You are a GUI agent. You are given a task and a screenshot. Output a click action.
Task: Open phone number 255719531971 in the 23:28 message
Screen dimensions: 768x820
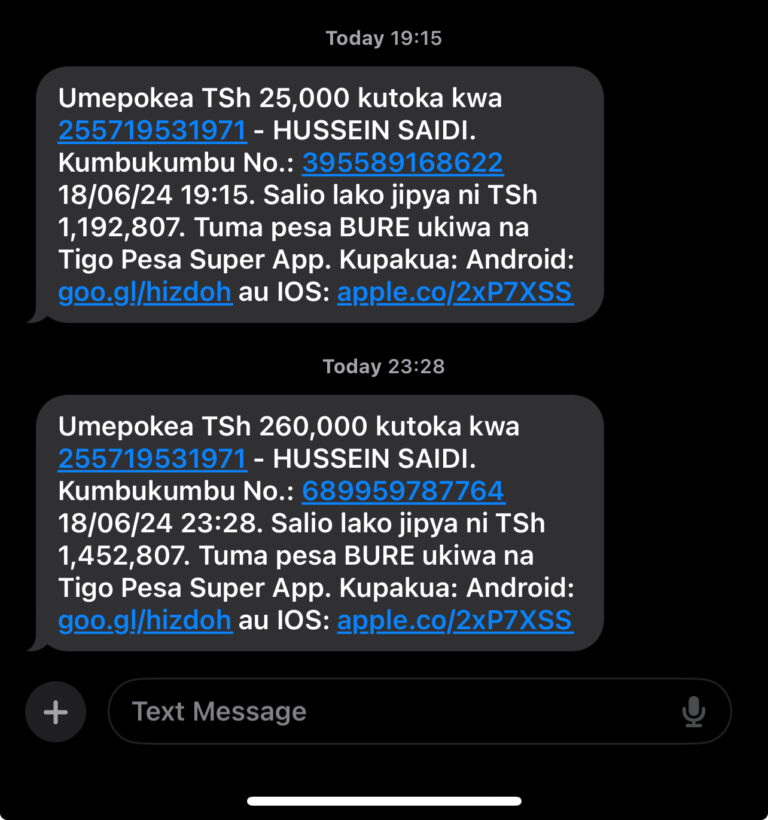tap(152, 459)
